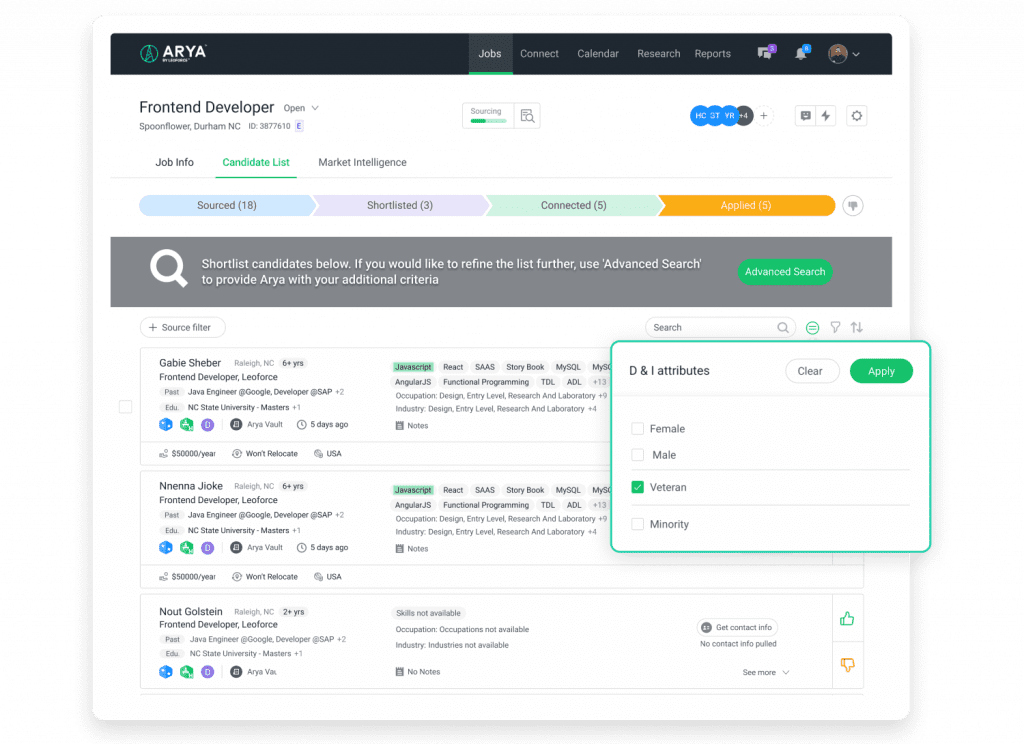
Task: Expand the Open job status dropdown
Action: point(301,108)
